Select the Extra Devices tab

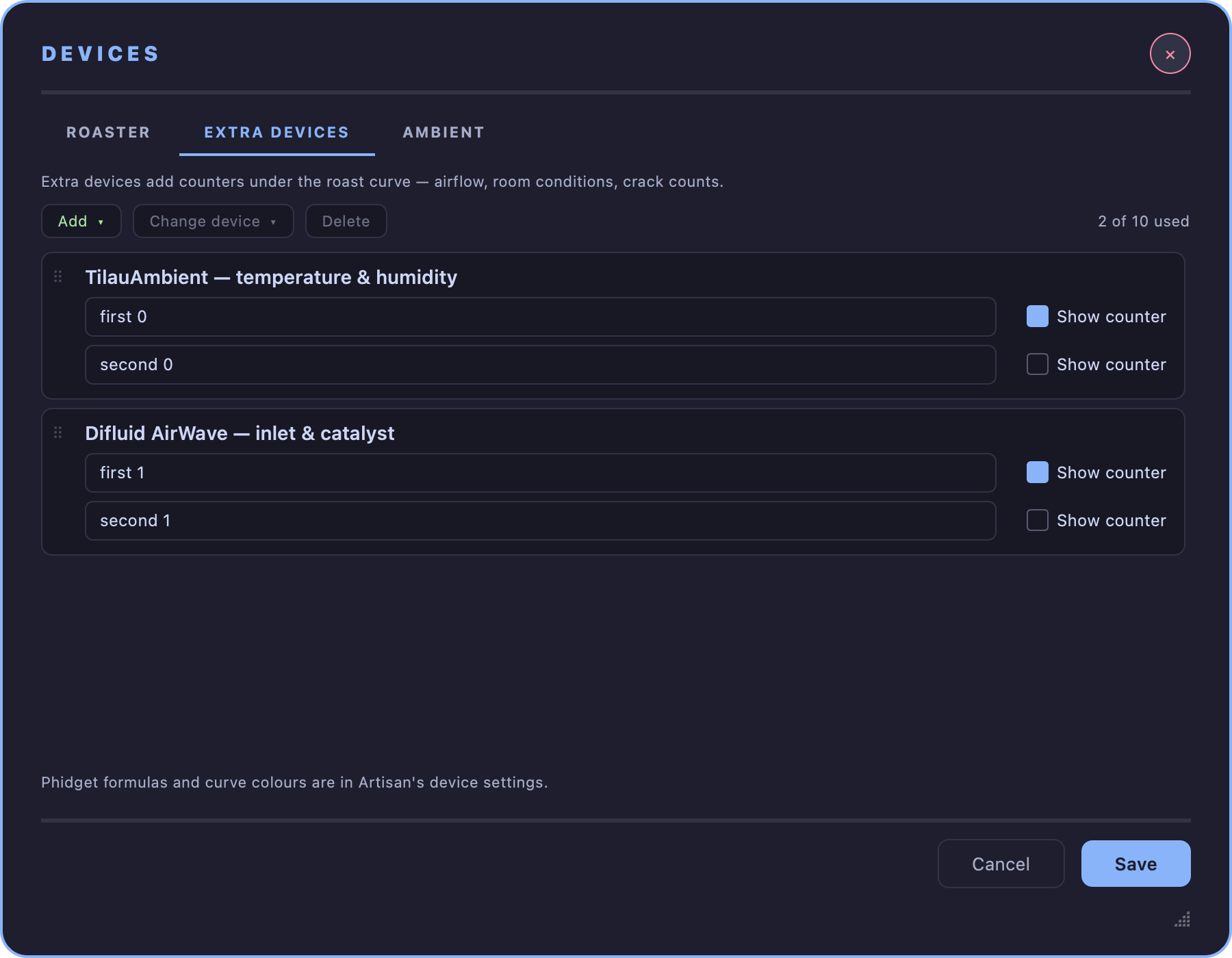[277, 133]
